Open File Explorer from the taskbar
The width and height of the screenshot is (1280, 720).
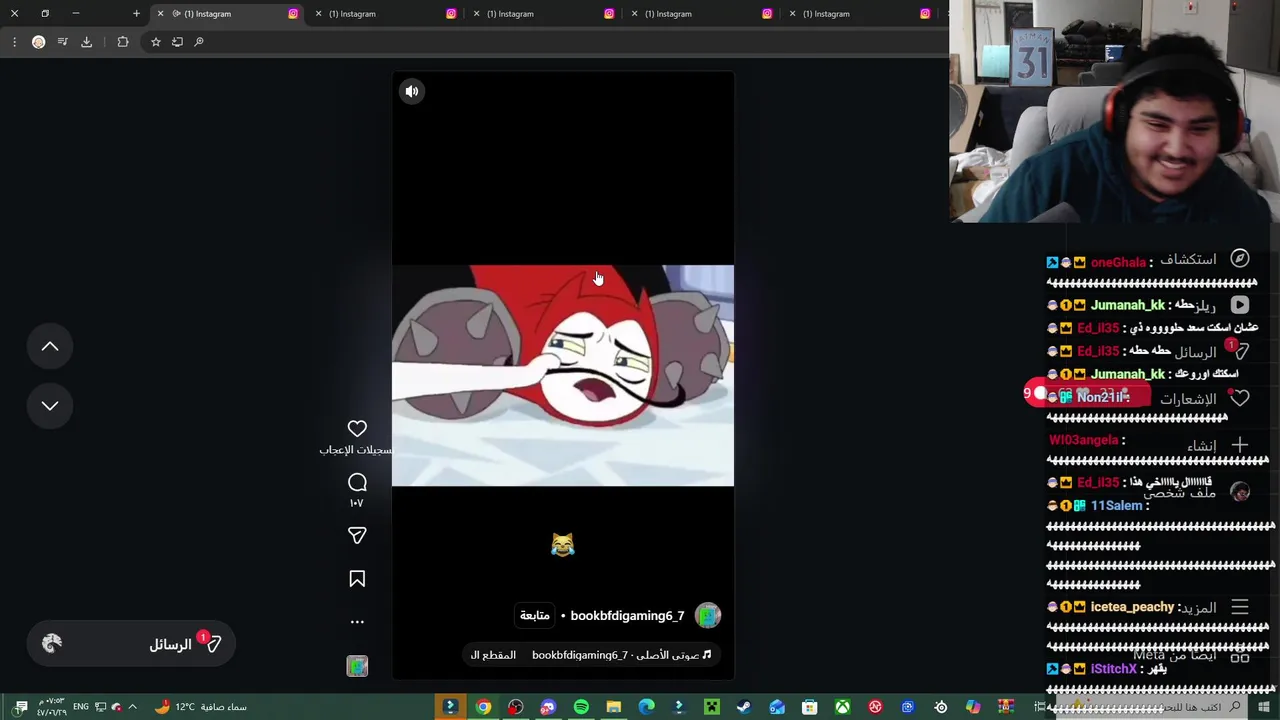(614, 707)
